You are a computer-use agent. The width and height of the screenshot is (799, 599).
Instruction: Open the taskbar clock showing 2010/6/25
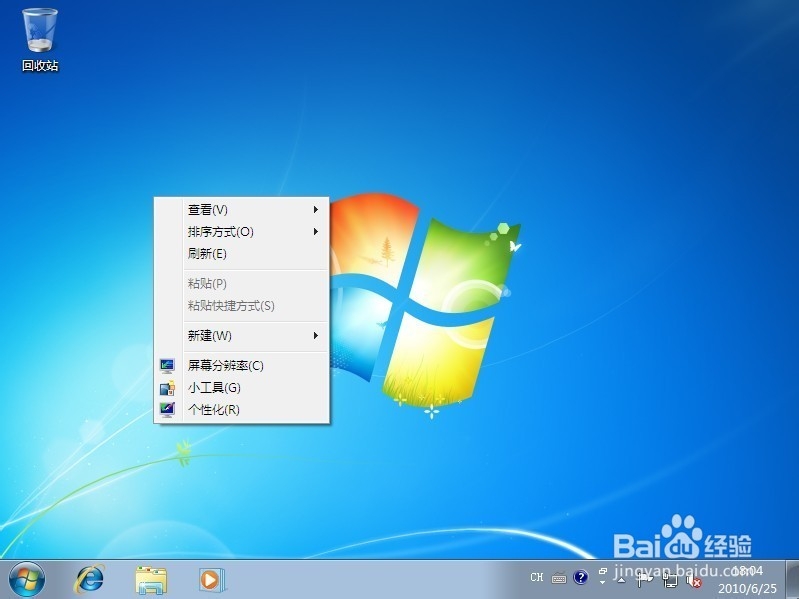(x=748, y=580)
